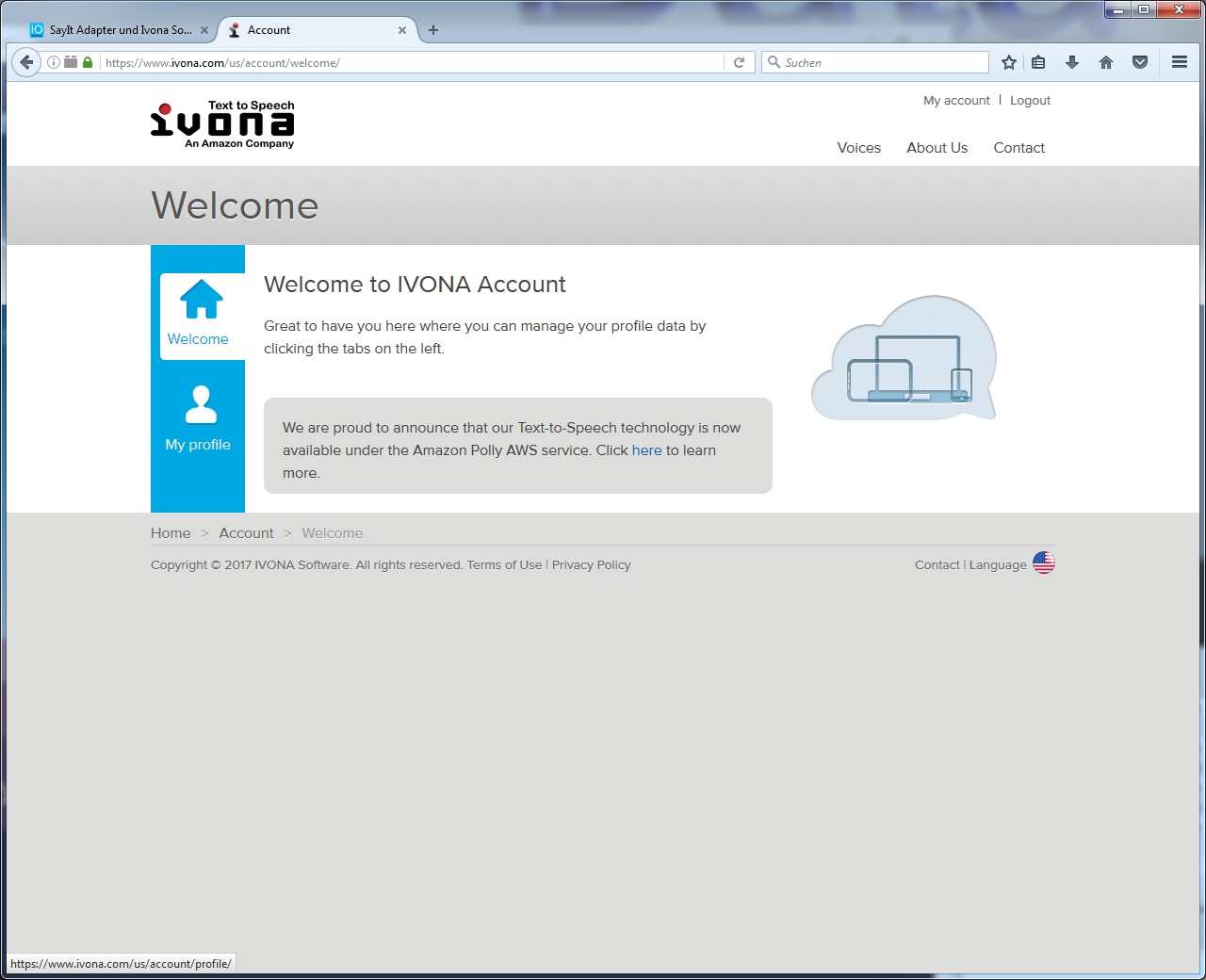Click the My account link
Screen dimensions: 1206x980
[x=956, y=100]
